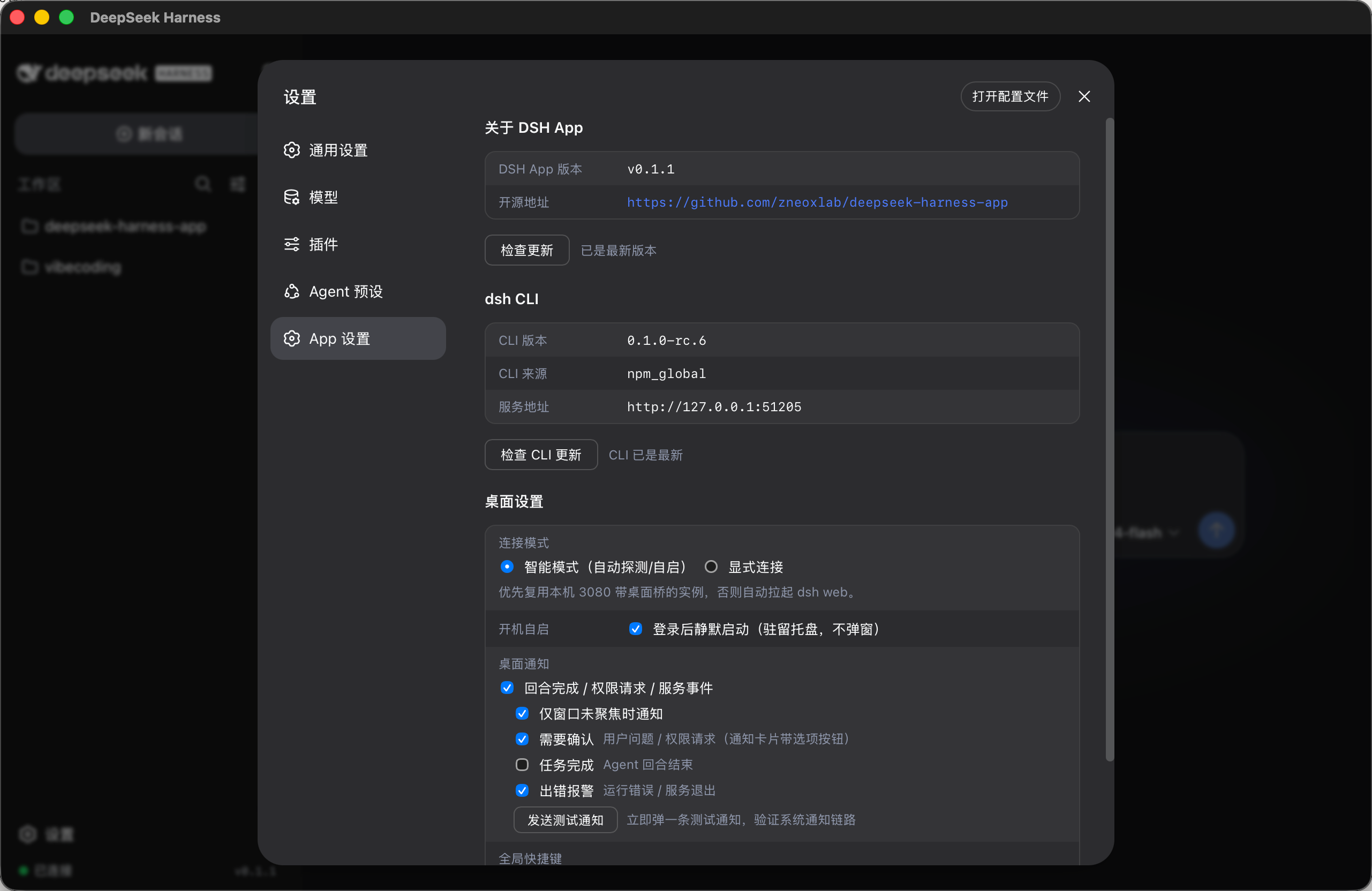This screenshot has height=891, width=1372.
Task: Click the settings dialog vertical scrollbar
Action: pyautogui.click(x=1109, y=439)
